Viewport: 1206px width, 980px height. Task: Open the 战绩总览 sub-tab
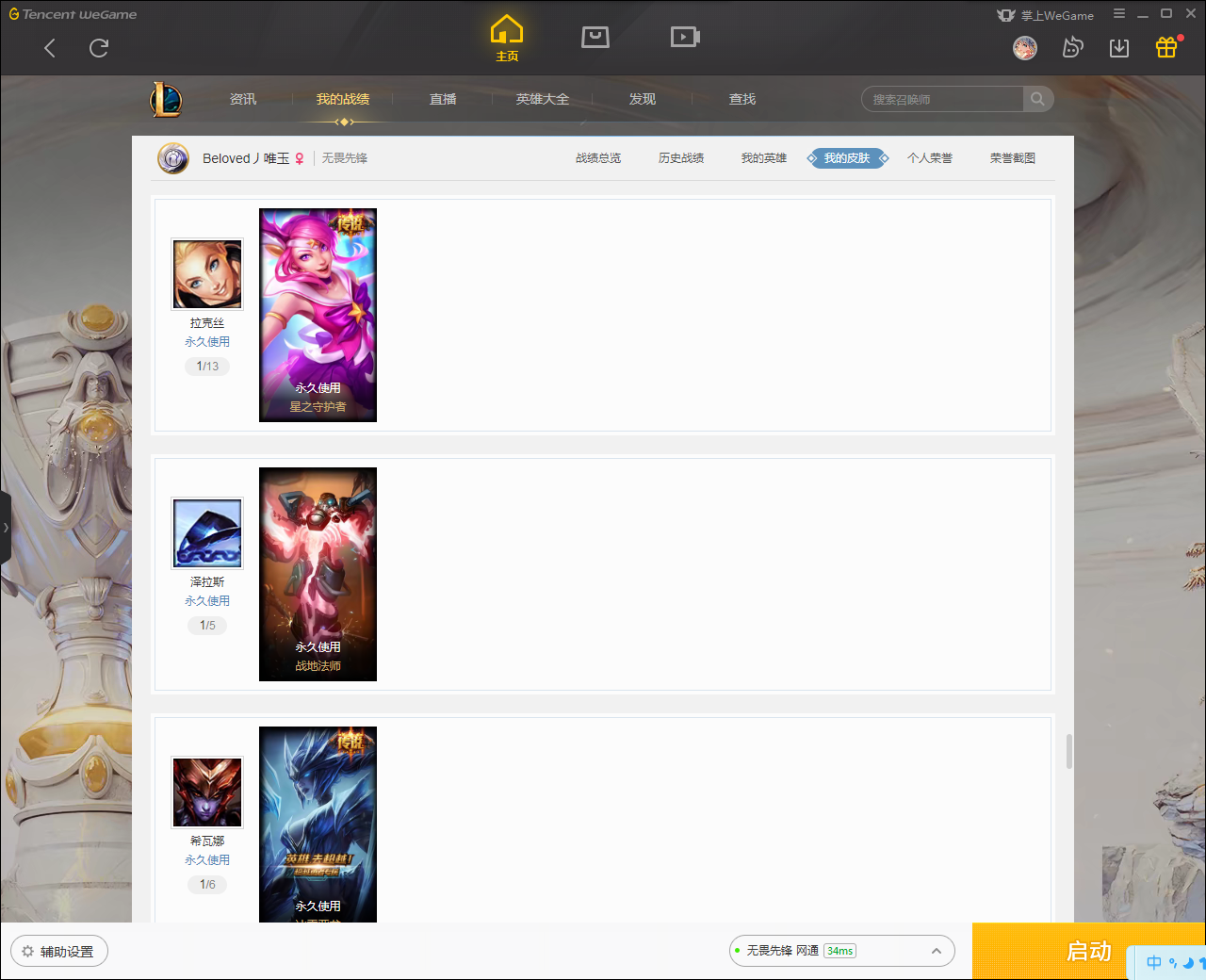click(x=598, y=158)
